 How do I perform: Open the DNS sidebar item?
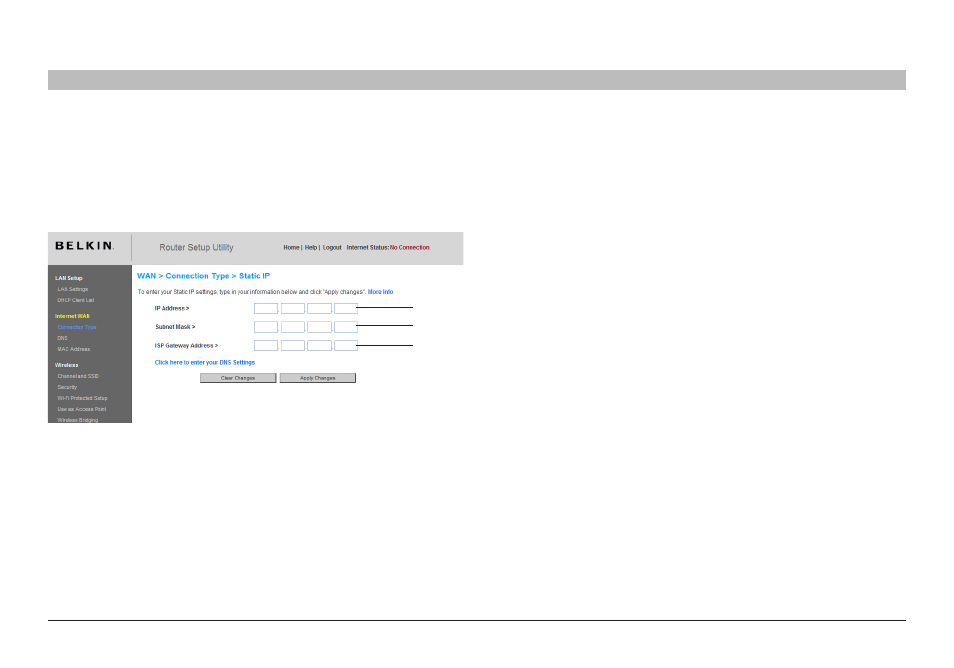tap(62, 338)
